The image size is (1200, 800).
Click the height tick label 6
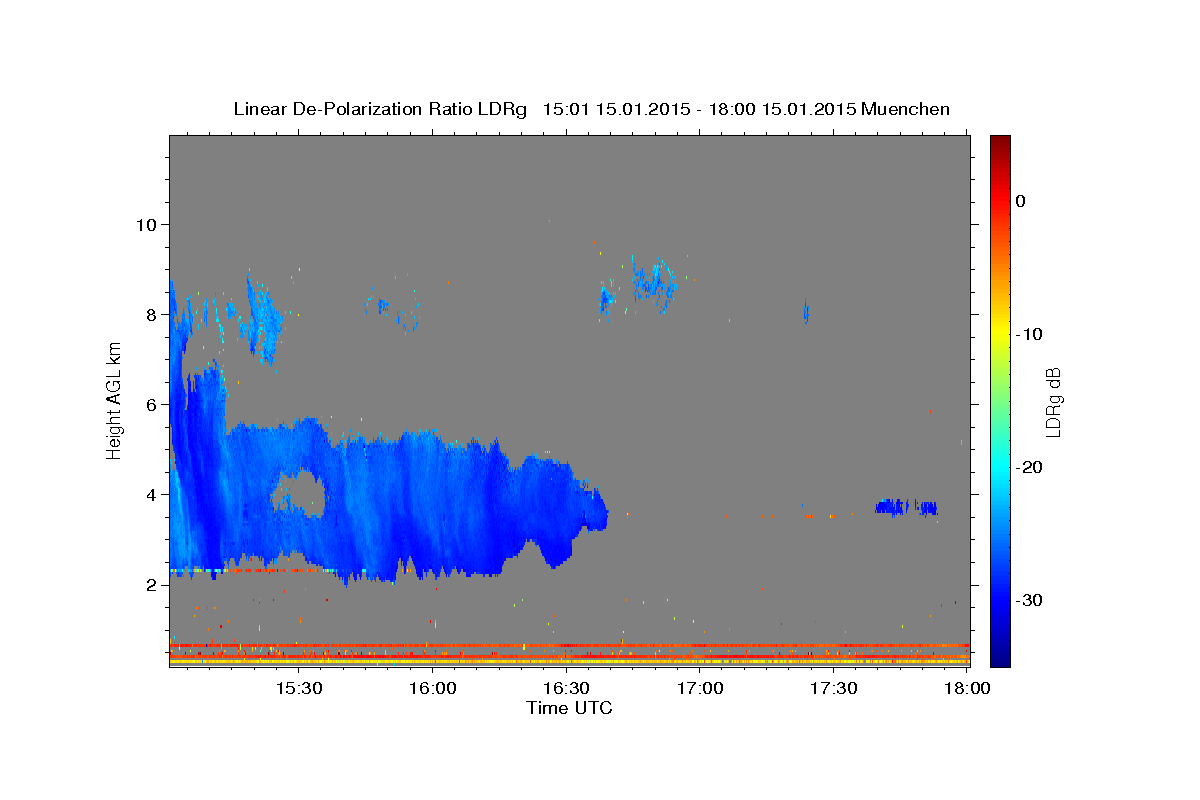(x=152, y=404)
